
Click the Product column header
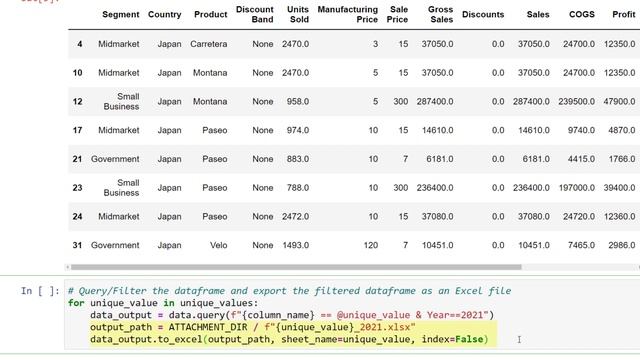[210, 14]
